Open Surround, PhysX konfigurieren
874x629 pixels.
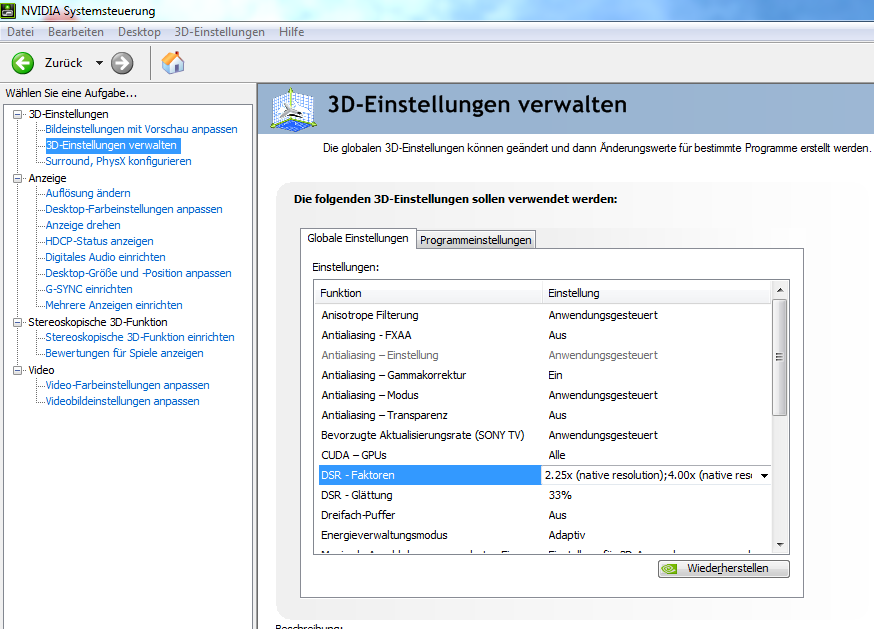pos(118,161)
